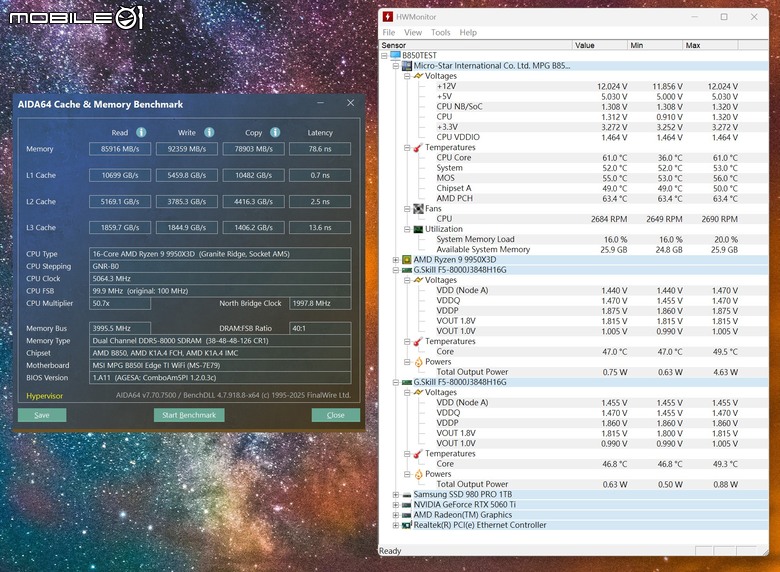Click second G.Skill Voltages lightning icon
The width and height of the screenshot is (780, 572).
click(418, 392)
